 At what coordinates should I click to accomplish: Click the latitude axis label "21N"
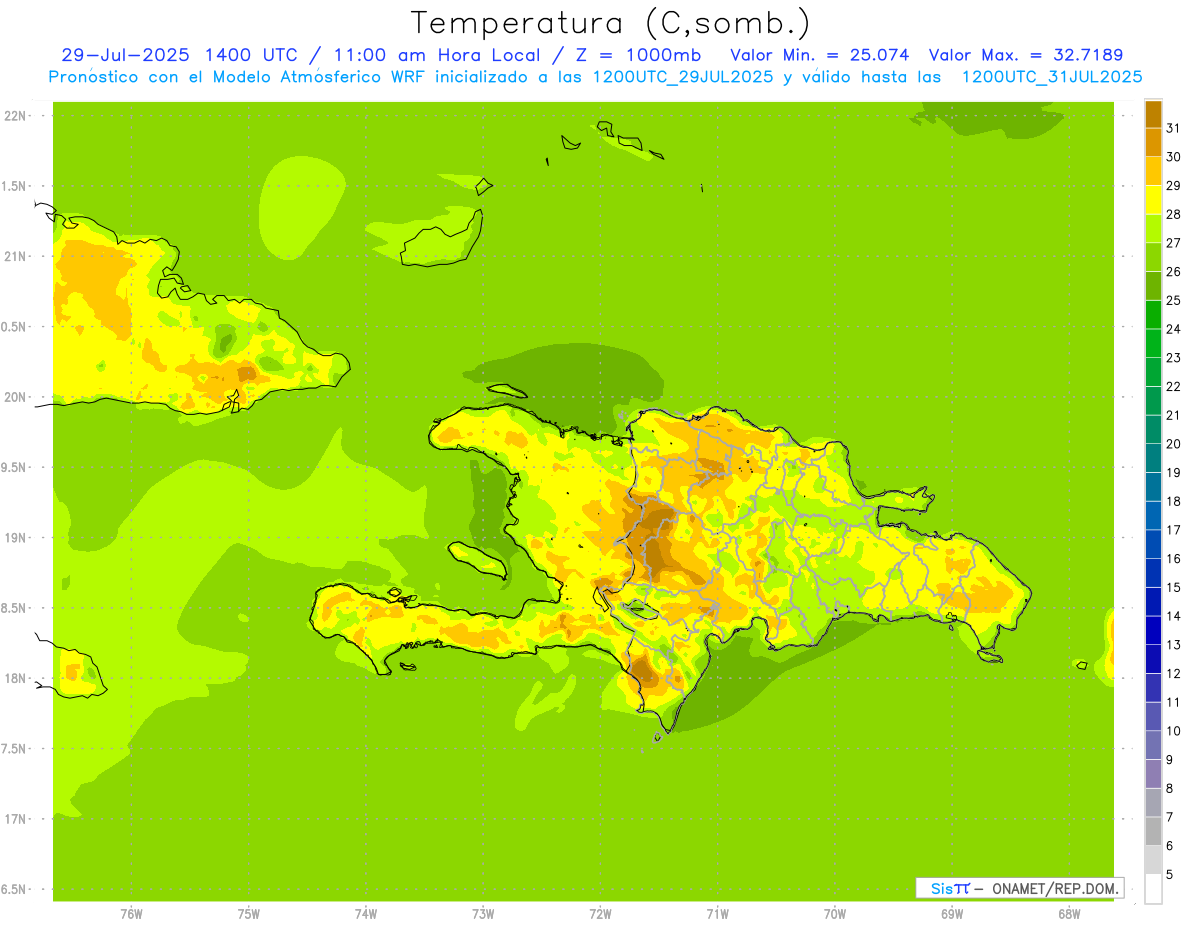tap(15, 256)
